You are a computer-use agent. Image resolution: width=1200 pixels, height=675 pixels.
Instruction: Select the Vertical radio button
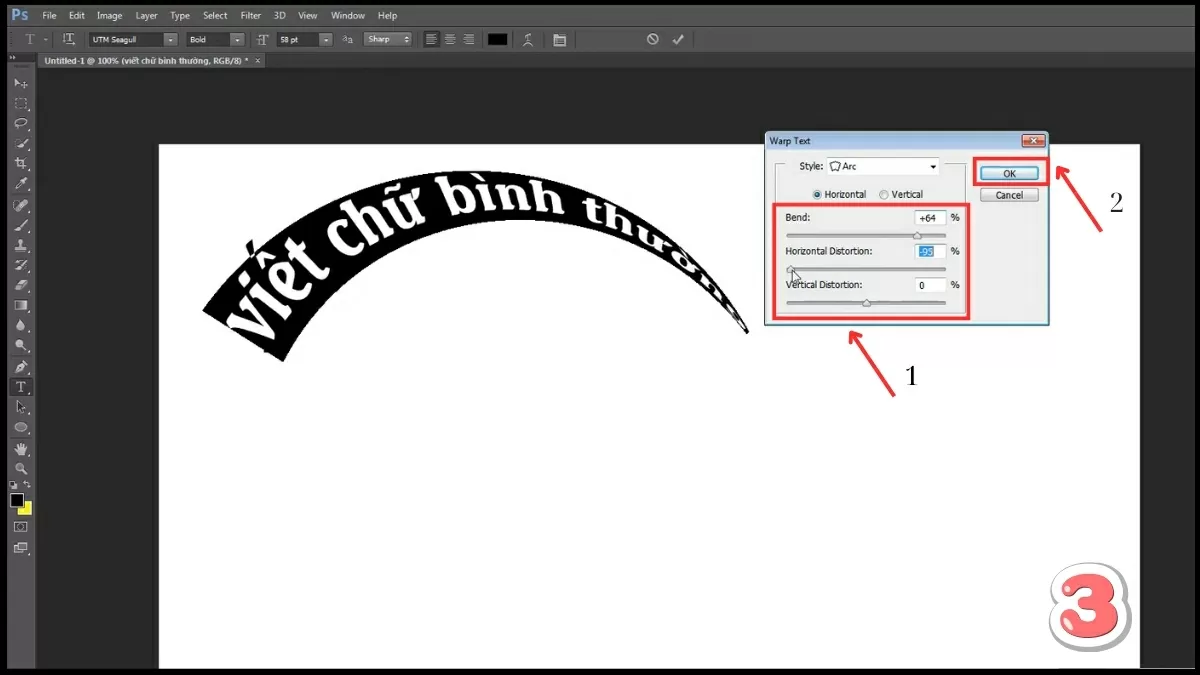pos(883,194)
